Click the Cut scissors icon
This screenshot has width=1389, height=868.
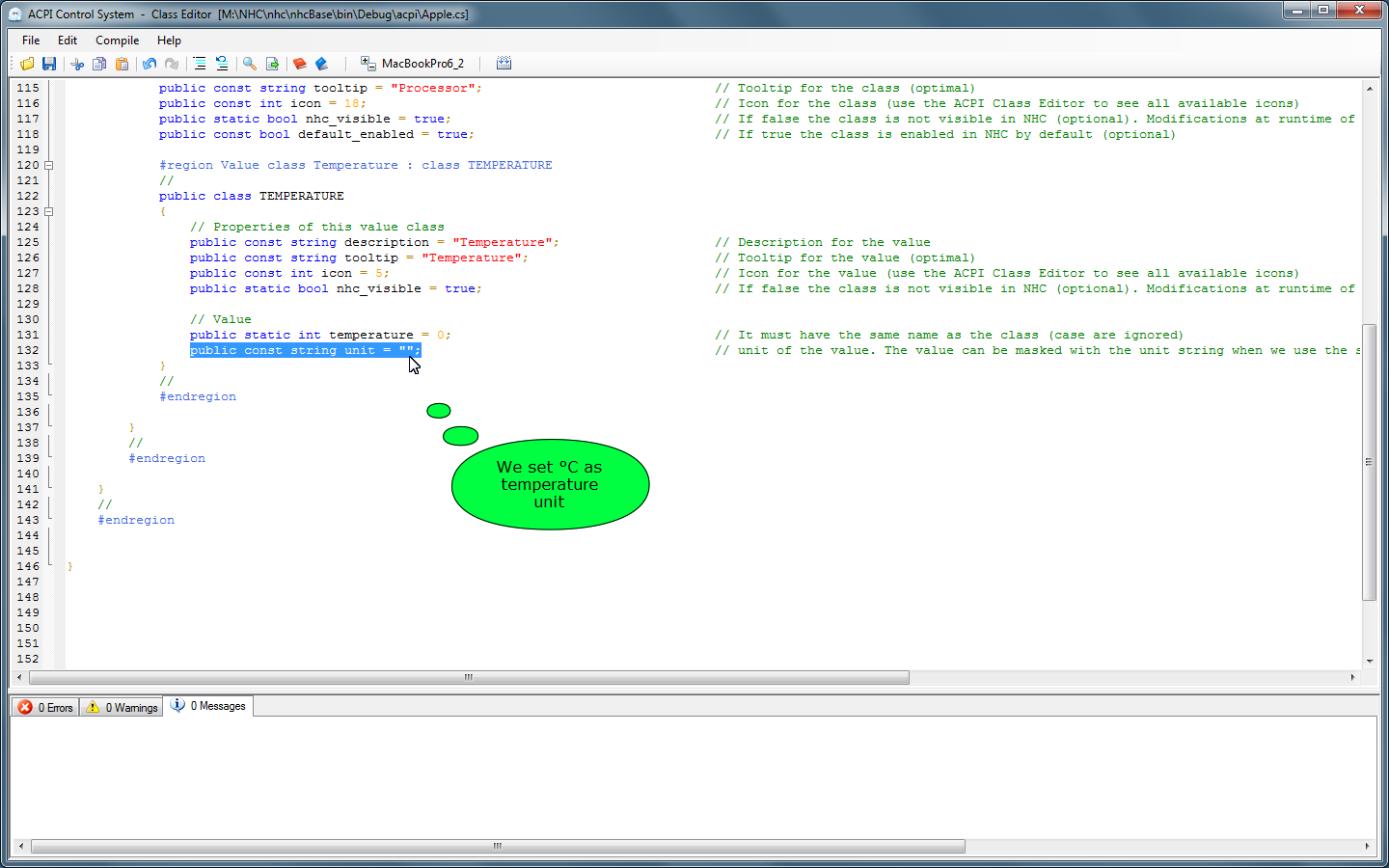pos(77,64)
